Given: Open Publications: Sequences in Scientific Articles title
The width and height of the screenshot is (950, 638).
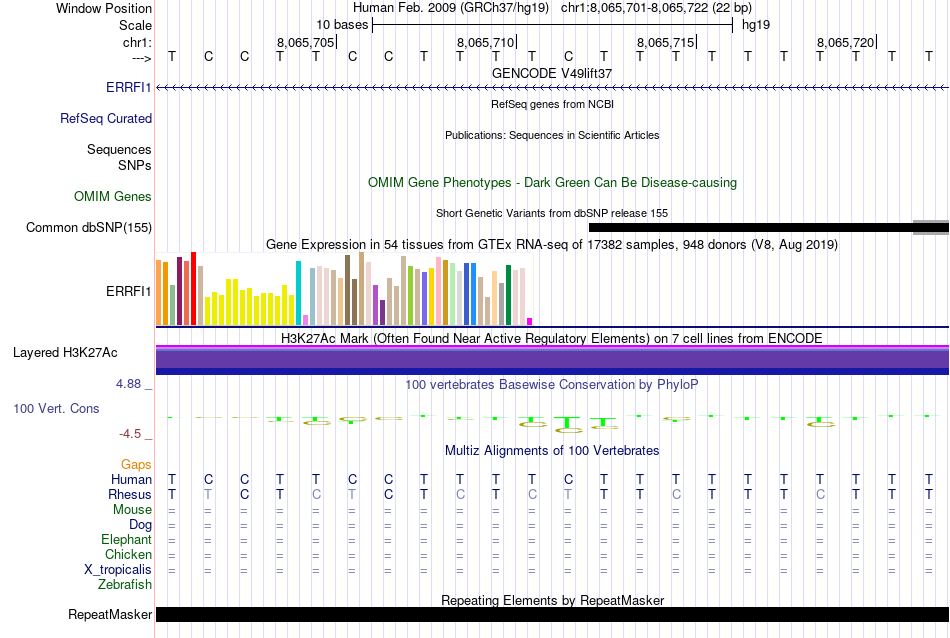Looking at the screenshot, I should pyautogui.click(x=552, y=135).
